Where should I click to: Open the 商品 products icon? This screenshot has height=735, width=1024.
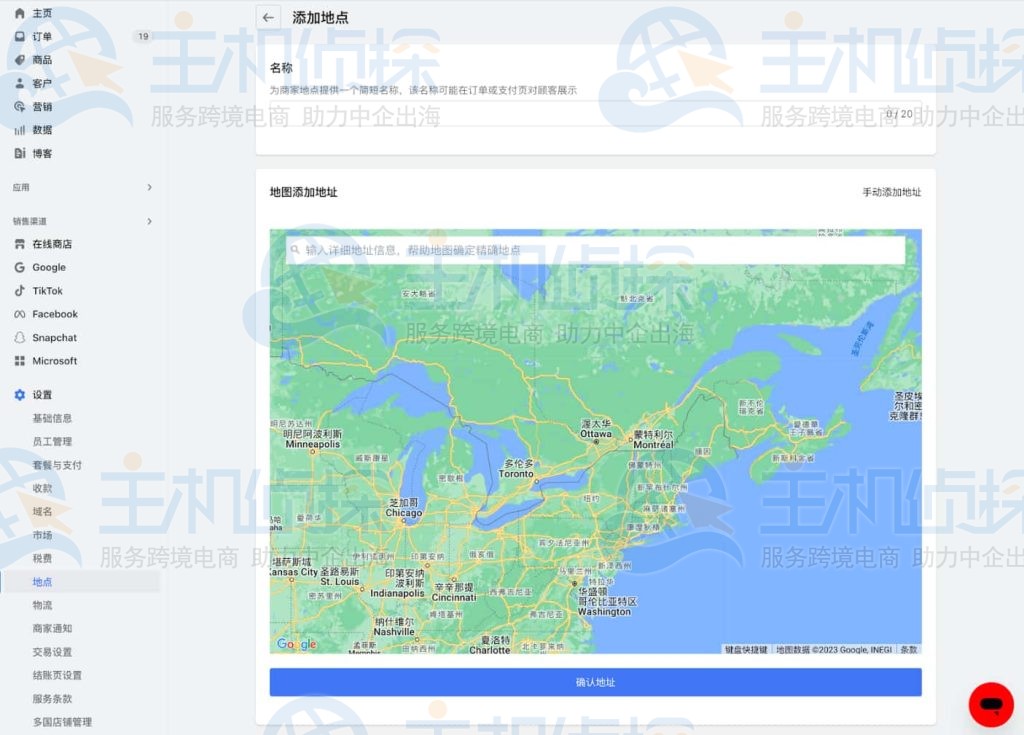22,61
